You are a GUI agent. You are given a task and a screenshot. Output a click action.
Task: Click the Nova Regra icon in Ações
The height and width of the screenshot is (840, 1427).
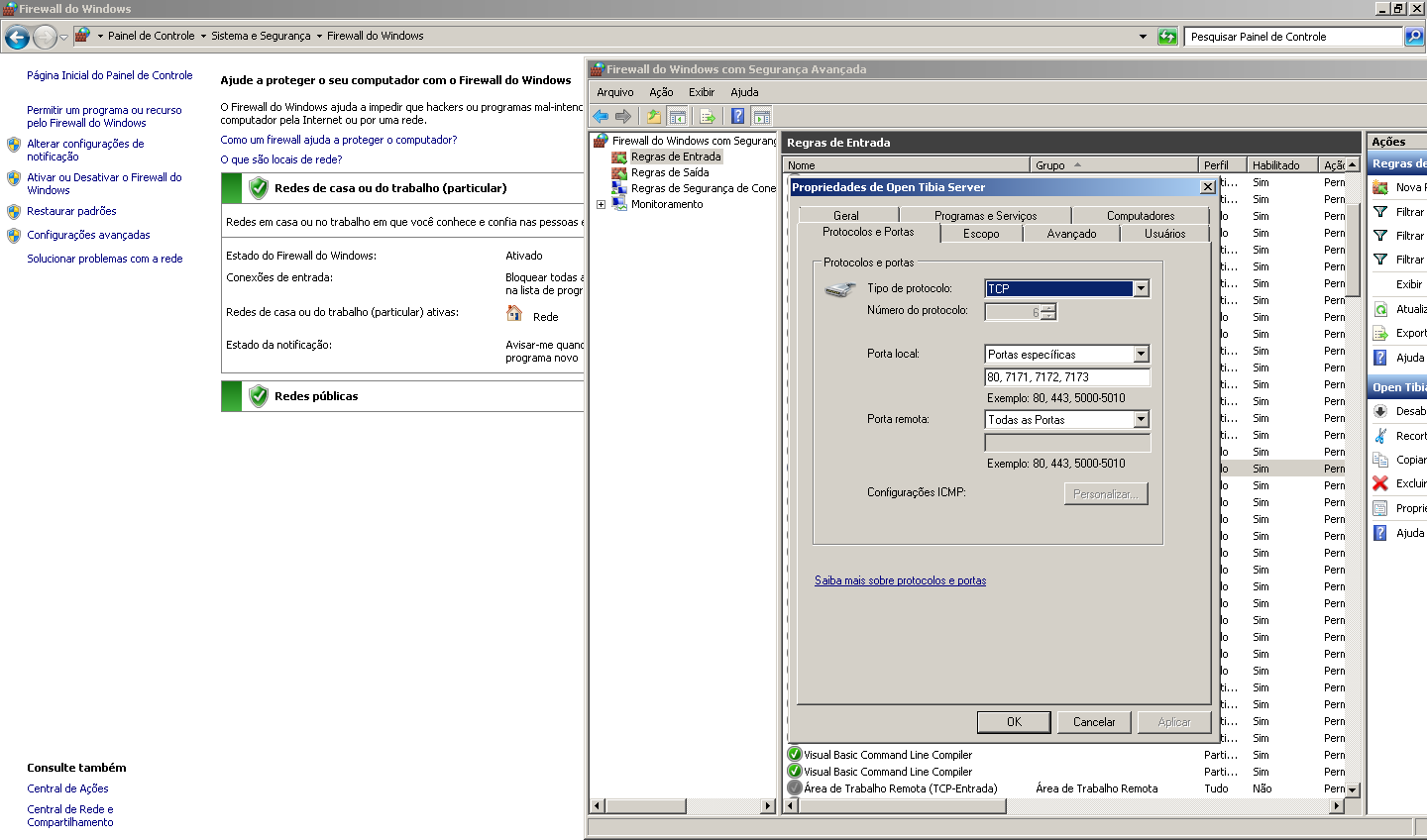pos(1380,187)
